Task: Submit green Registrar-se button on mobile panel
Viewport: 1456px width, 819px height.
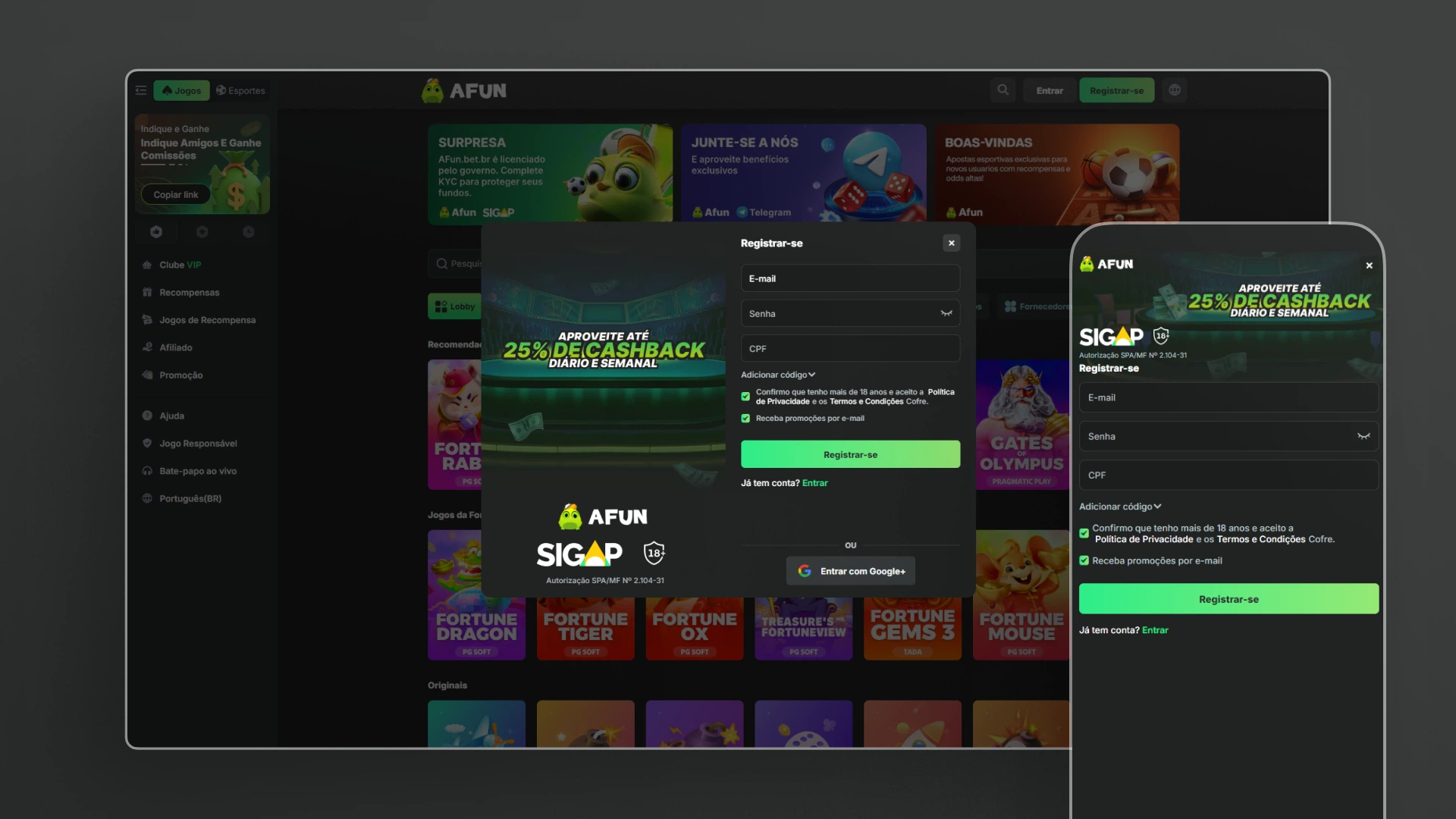Action: point(1228,599)
